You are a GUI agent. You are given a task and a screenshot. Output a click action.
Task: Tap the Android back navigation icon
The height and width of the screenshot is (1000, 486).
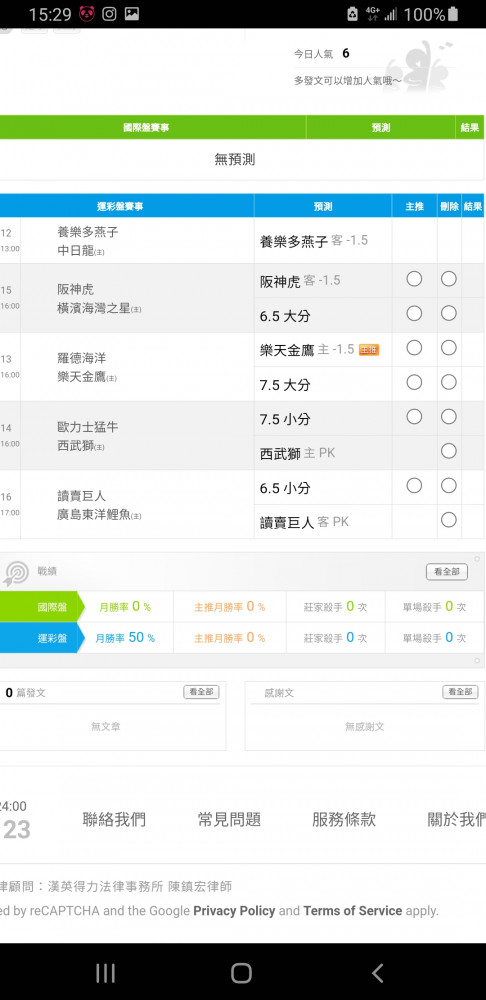pyautogui.click(x=378, y=973)
